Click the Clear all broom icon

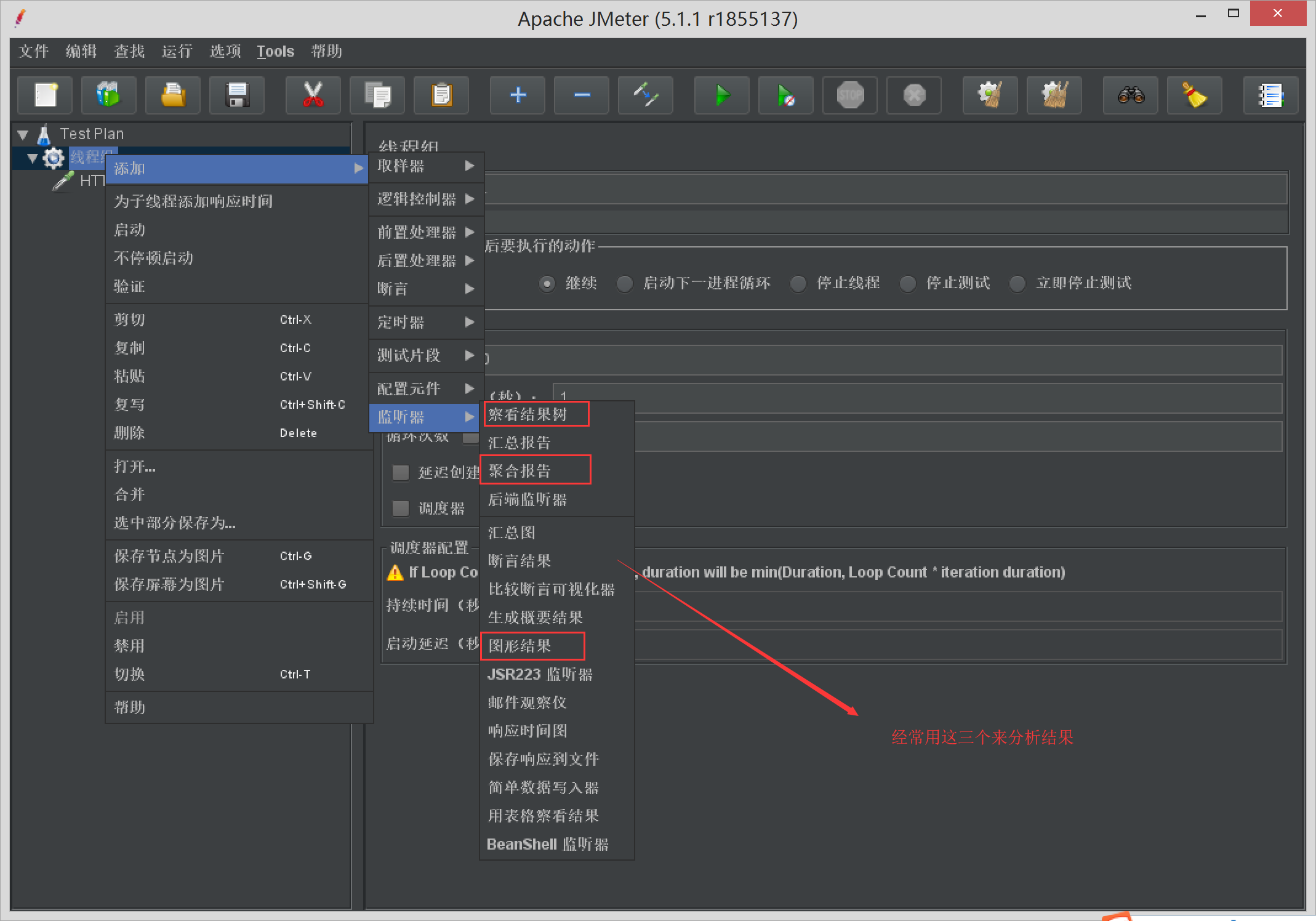1054,95
